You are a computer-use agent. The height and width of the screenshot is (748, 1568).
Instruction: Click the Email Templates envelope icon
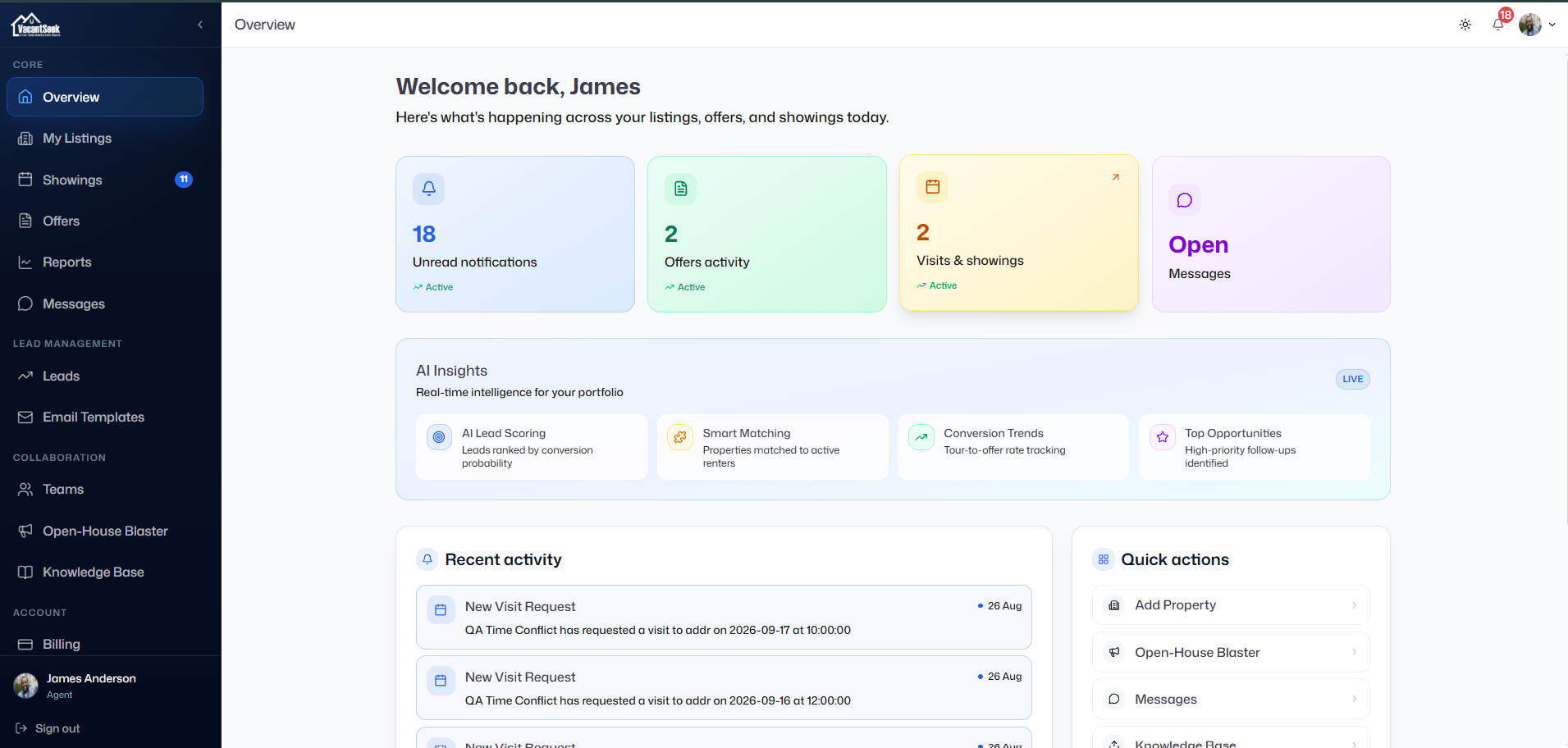25,417
